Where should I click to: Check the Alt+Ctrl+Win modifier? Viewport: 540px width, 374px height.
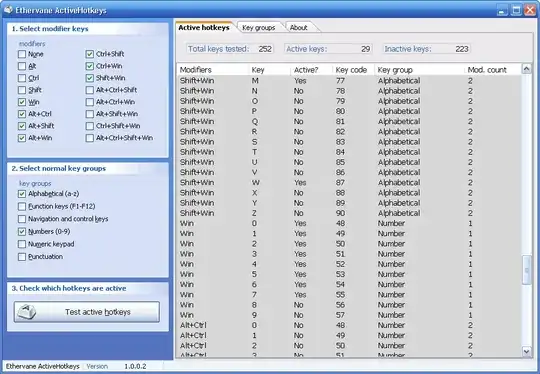tap(90, 102)
